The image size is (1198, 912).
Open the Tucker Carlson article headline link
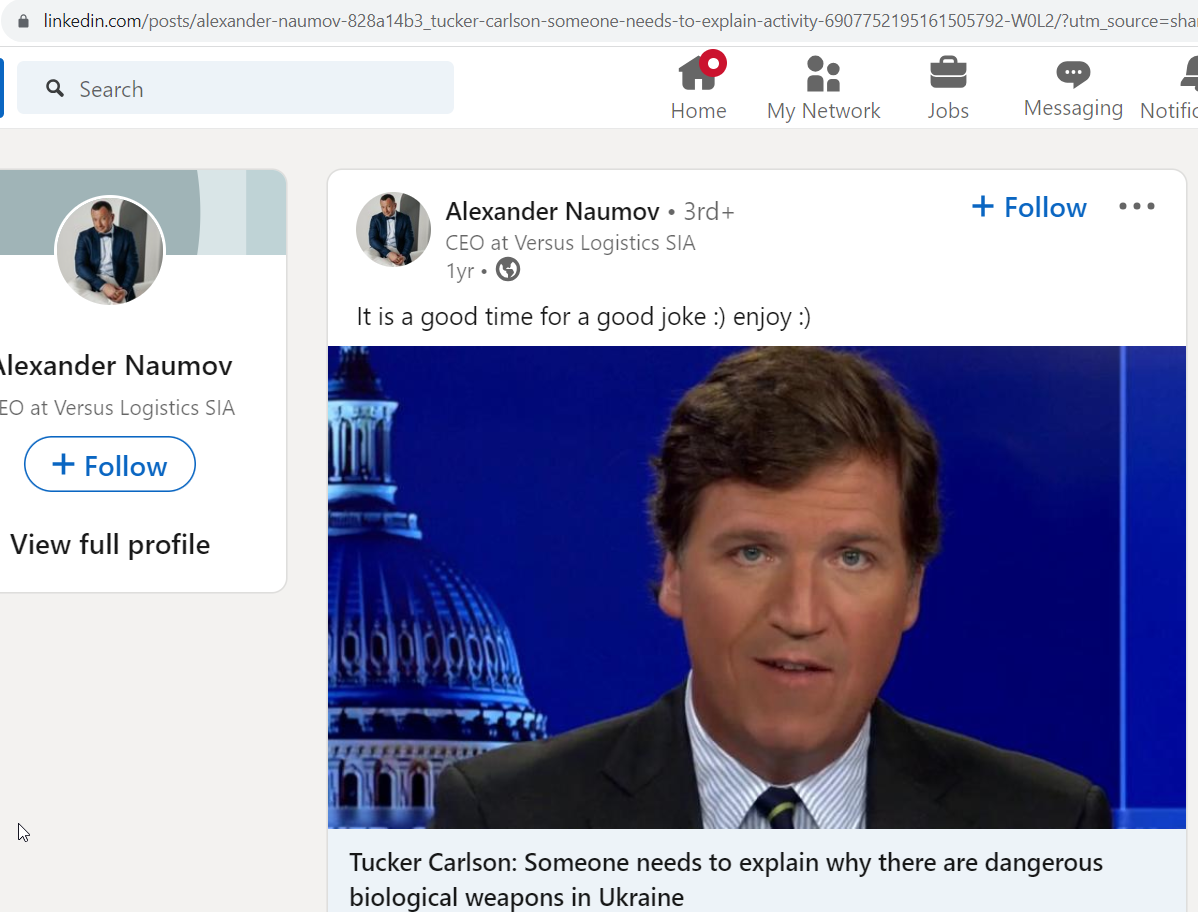point(726,879)
